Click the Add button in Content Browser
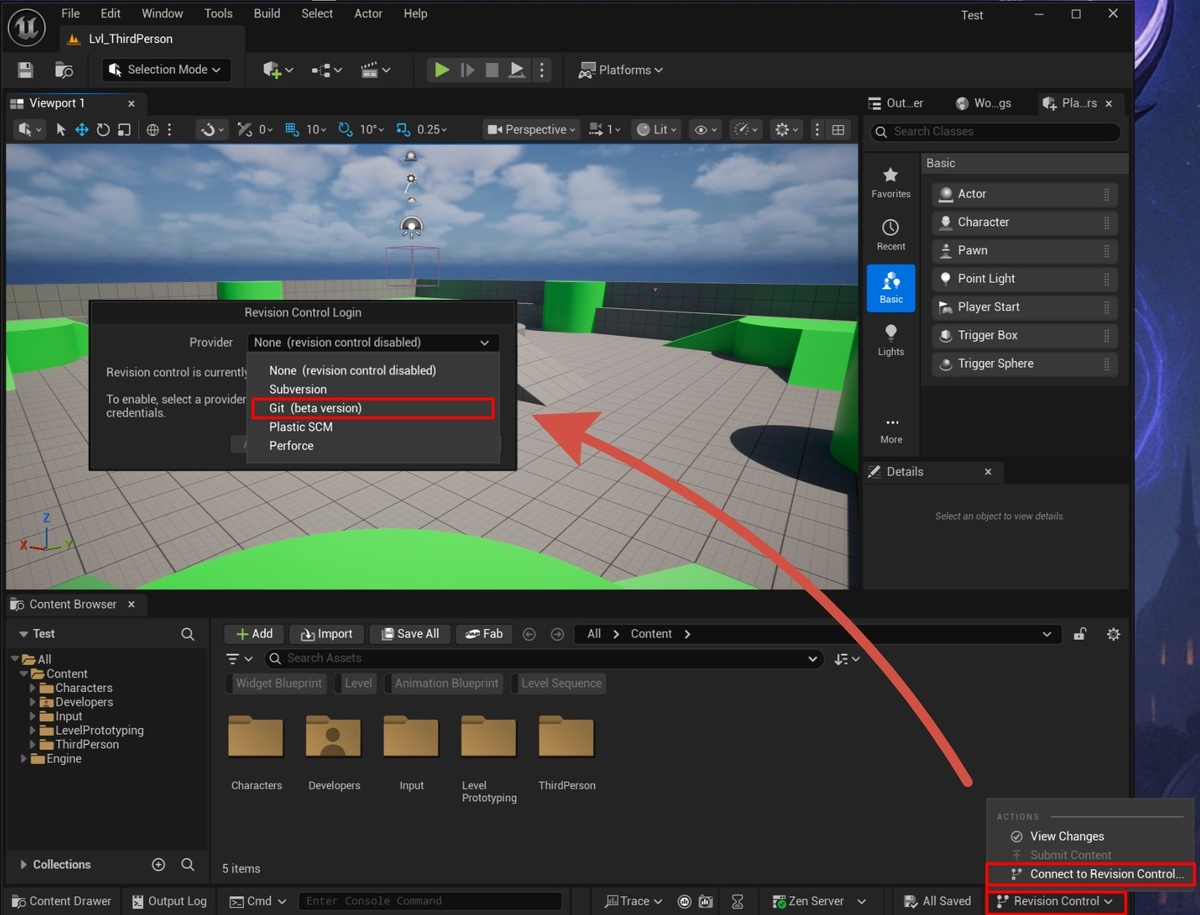This screenshot has width=1200, height=915. pyautogui.click(x=253, y=634)
